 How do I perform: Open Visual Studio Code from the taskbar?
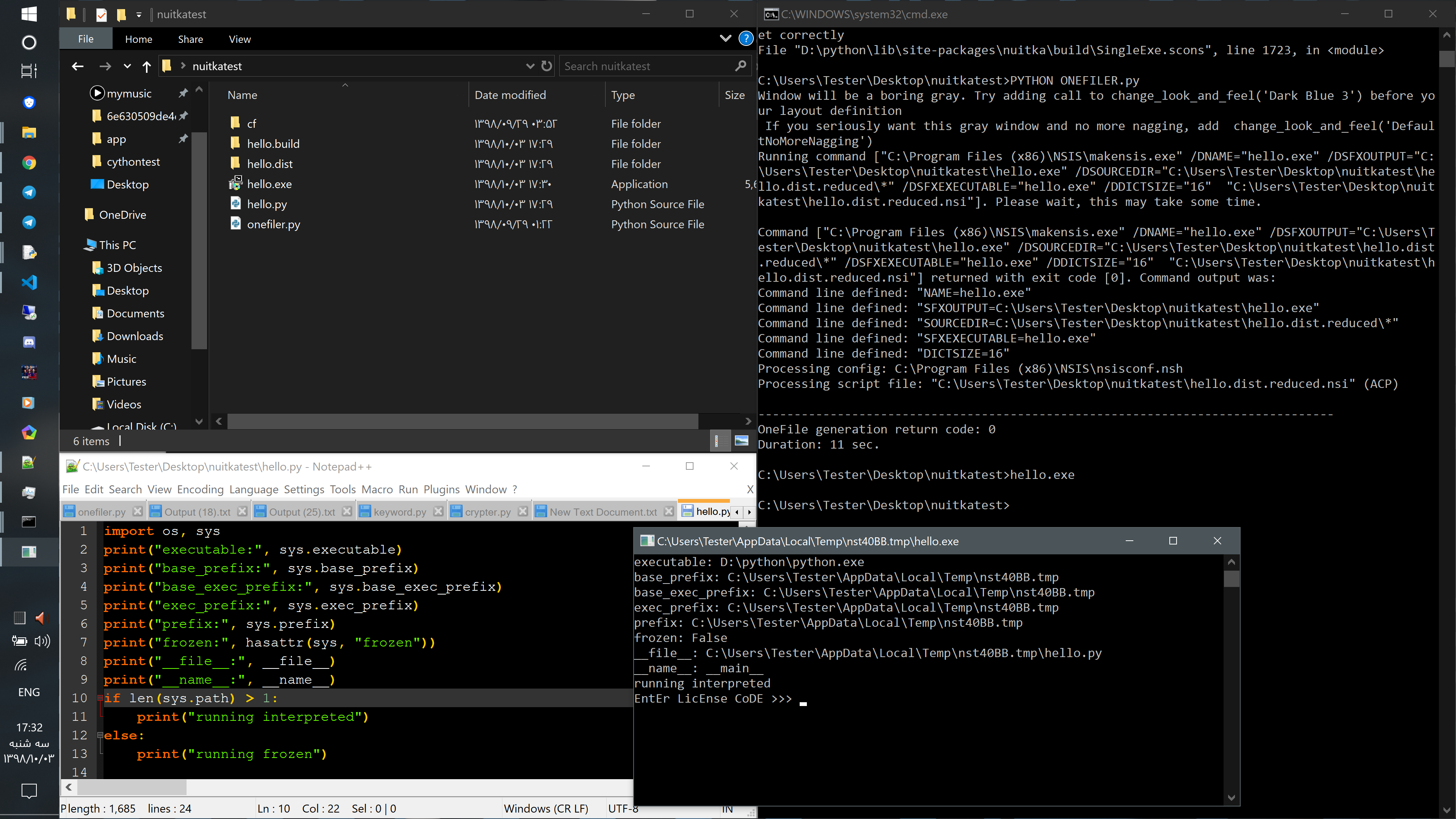tap(29, 281)
